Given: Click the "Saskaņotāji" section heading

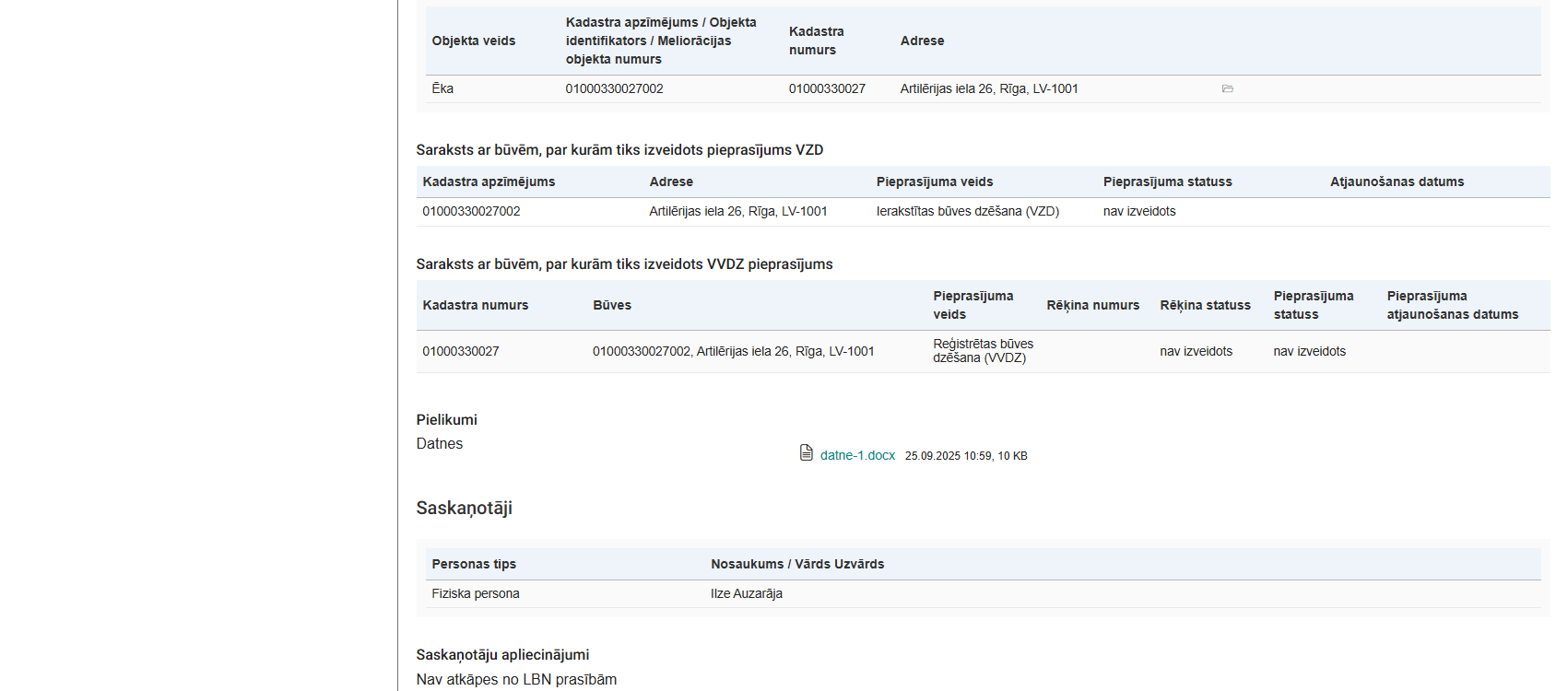Looking at the screenshot, I should [464, 508].
